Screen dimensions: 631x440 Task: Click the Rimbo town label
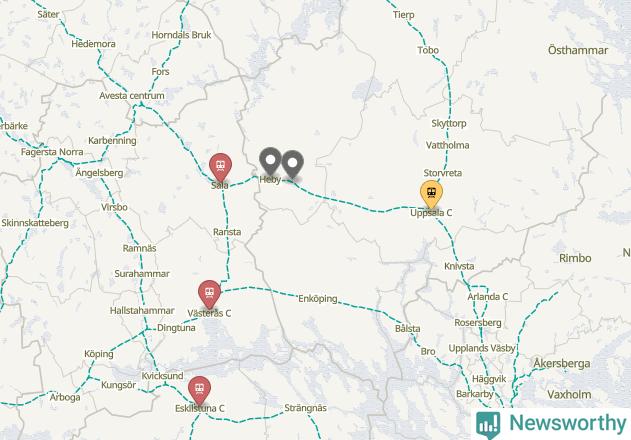(x=575, y=258)
